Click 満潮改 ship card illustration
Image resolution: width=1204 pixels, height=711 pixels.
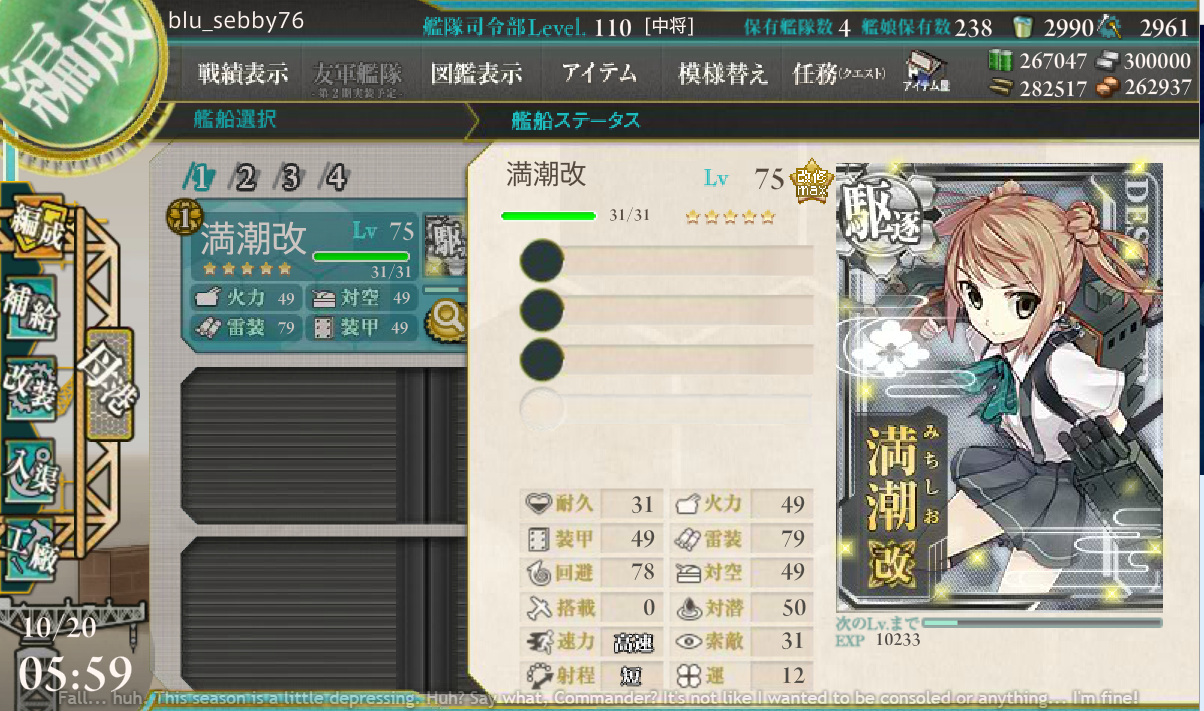(x=999, y=388)
